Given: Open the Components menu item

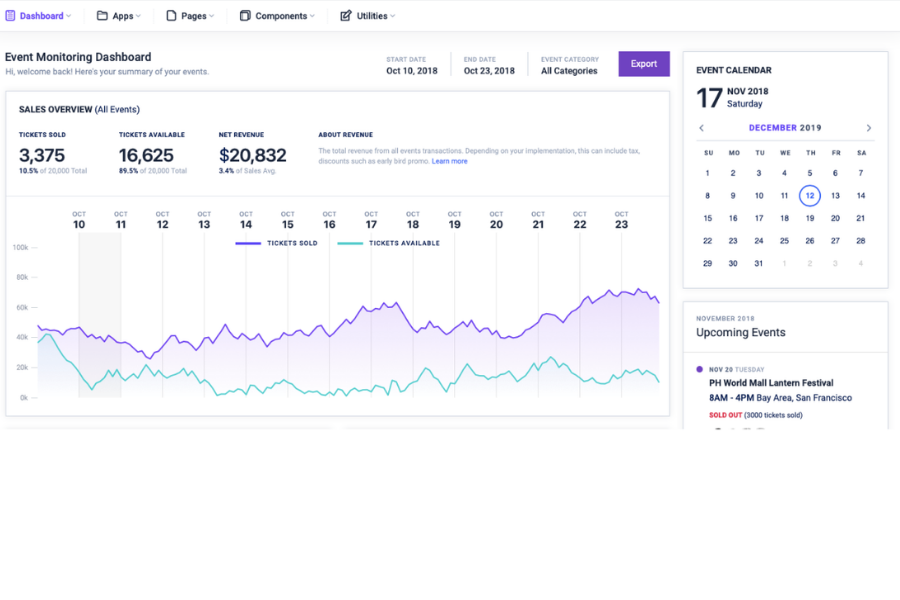Looking at the screenshot, I should (x=278, y=16).
